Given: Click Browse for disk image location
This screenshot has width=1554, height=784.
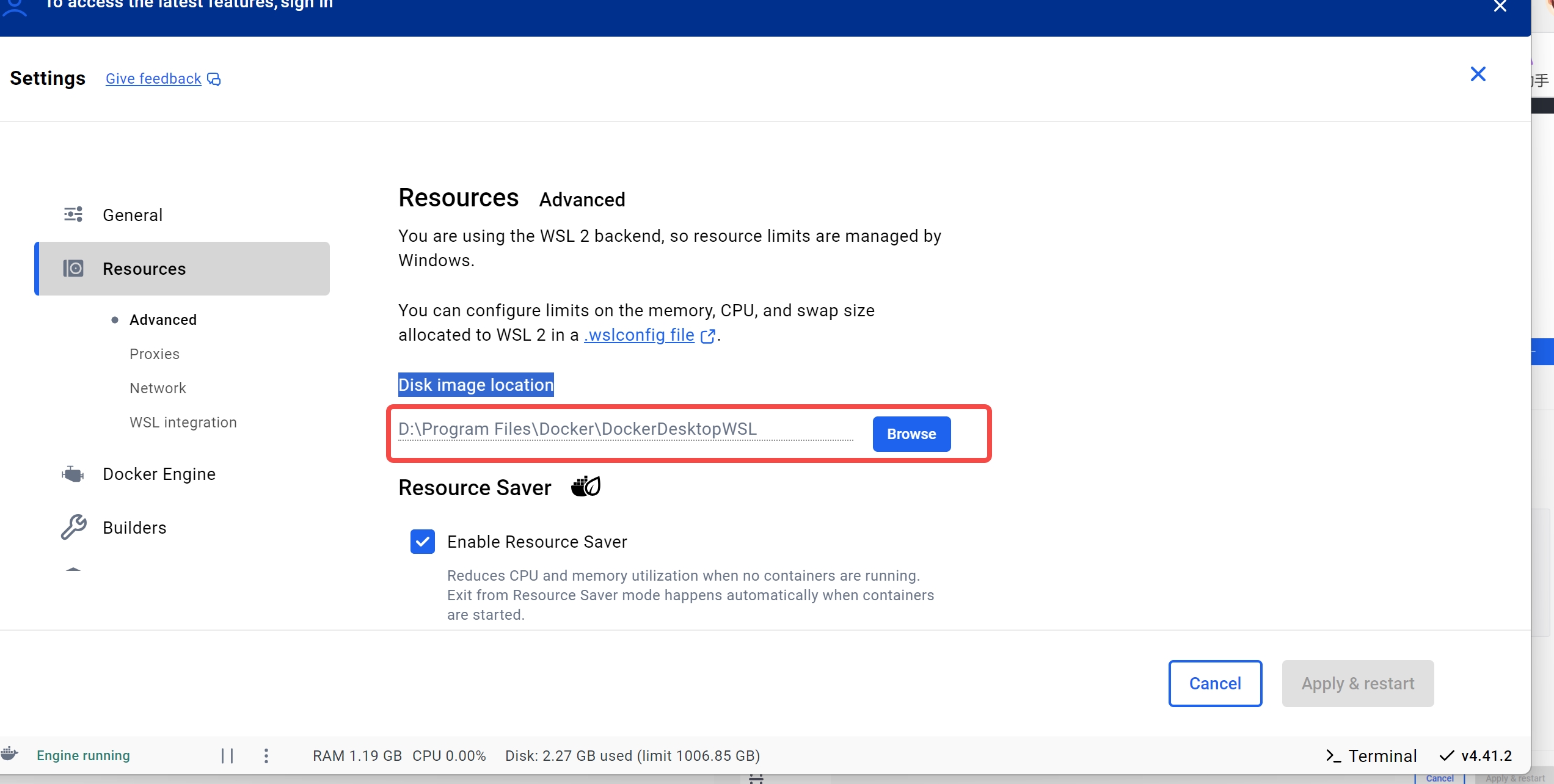Looking at the screenshot, I should pos(911,434).
